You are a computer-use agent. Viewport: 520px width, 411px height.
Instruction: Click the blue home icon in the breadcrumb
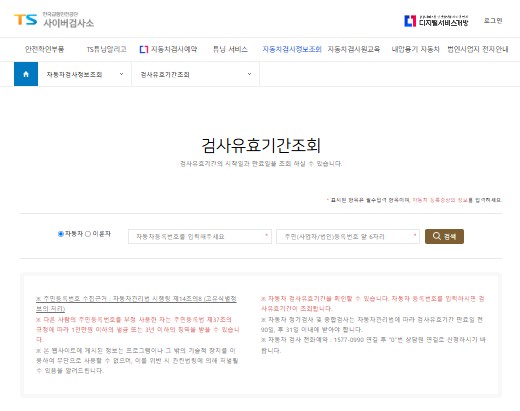[26, 74]
